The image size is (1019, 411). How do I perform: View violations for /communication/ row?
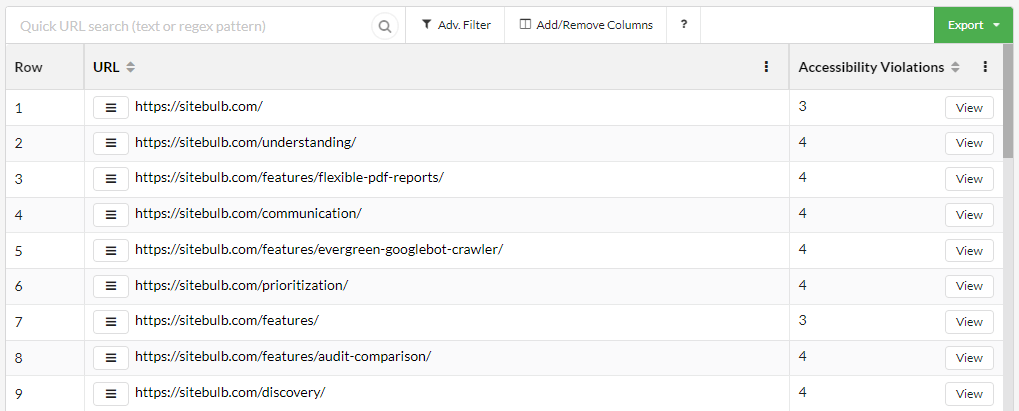[x=969, y=215]
